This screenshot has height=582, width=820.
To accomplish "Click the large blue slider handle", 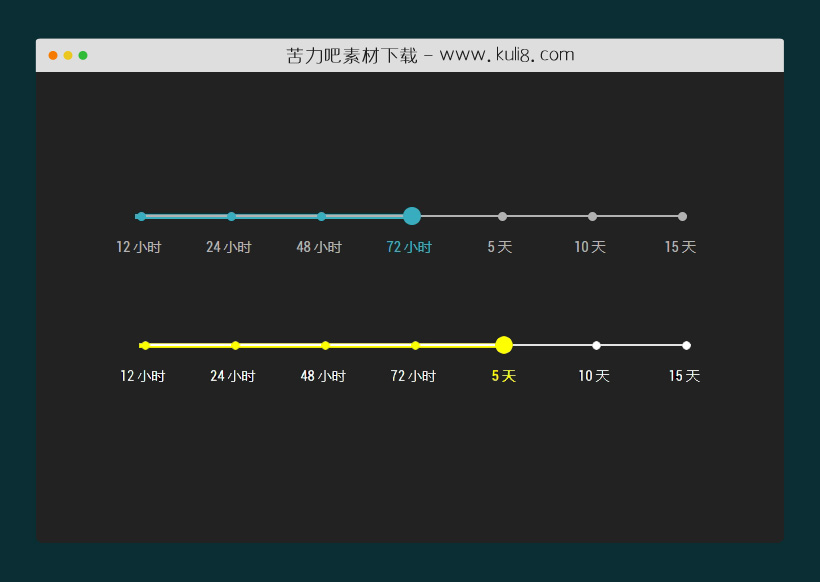I will (412, 216).
